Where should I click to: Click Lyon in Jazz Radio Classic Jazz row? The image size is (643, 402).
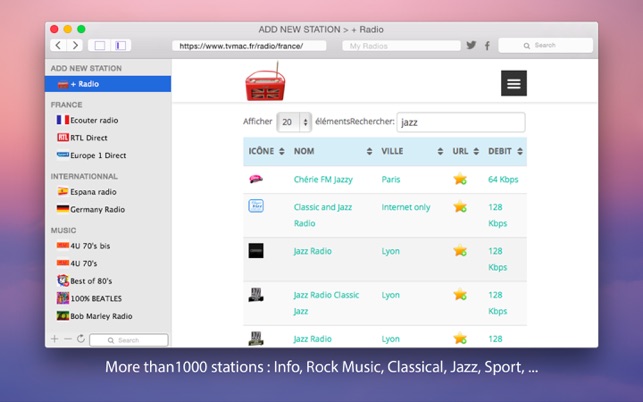(x=390, y=295)
